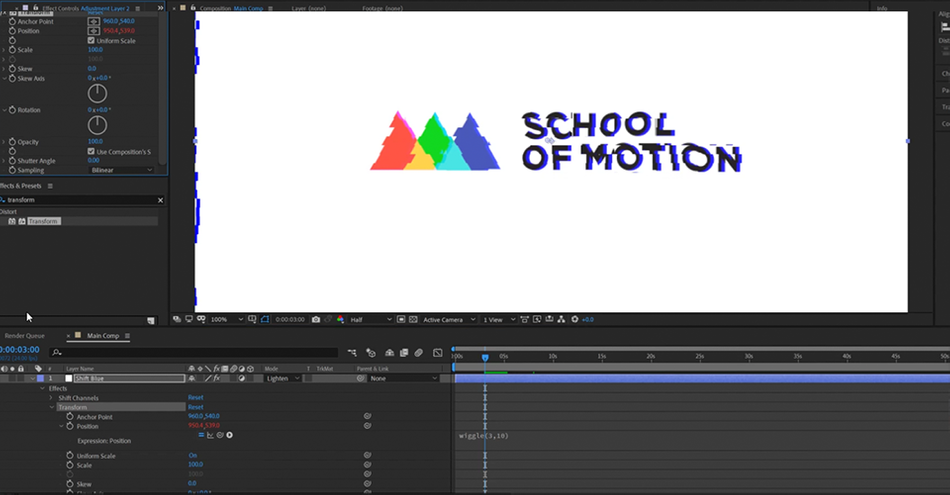Open 1 View layout dropdown
This screenshot has width=950, height=495.
tap(499, 319)
